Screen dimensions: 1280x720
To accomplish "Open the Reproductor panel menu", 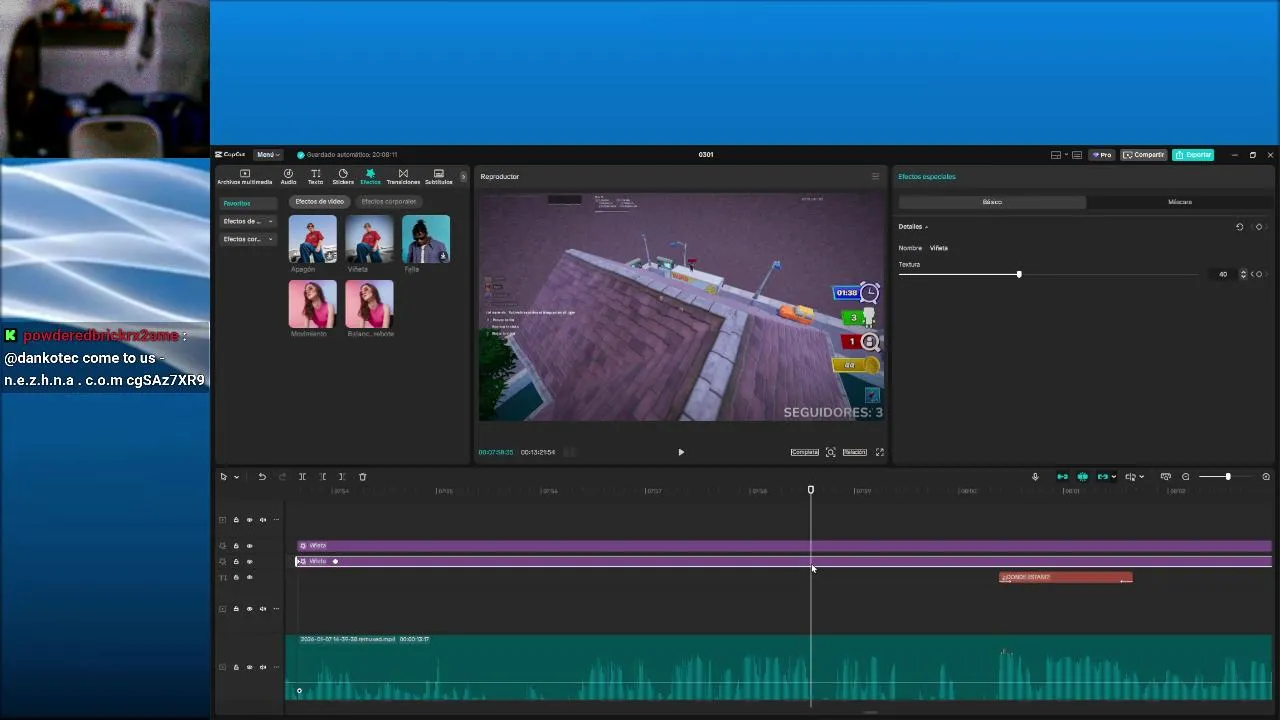I will click(875, 177).
